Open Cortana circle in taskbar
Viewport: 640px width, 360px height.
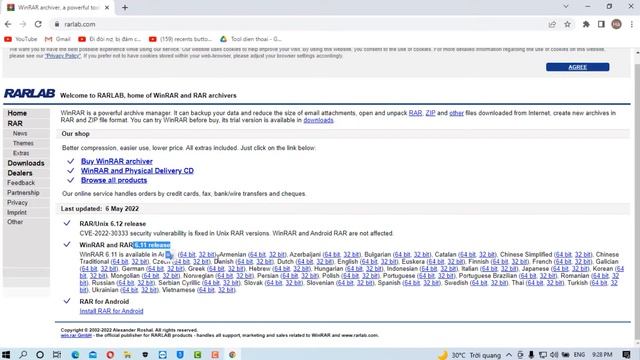click(40, 354)
